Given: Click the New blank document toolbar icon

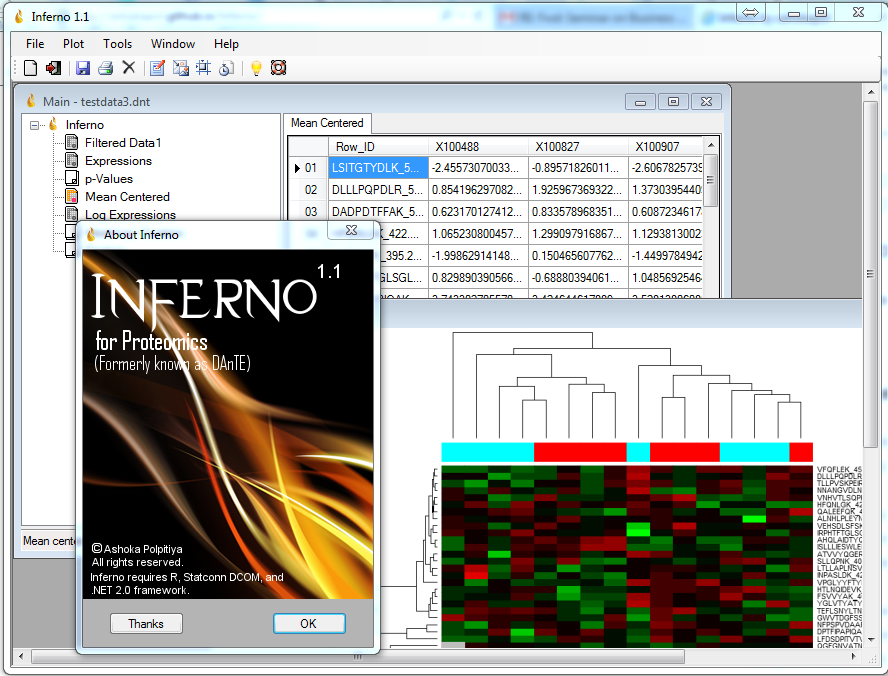Looking at the screenshot, I should pyautogui.click(x=31, y=68).
